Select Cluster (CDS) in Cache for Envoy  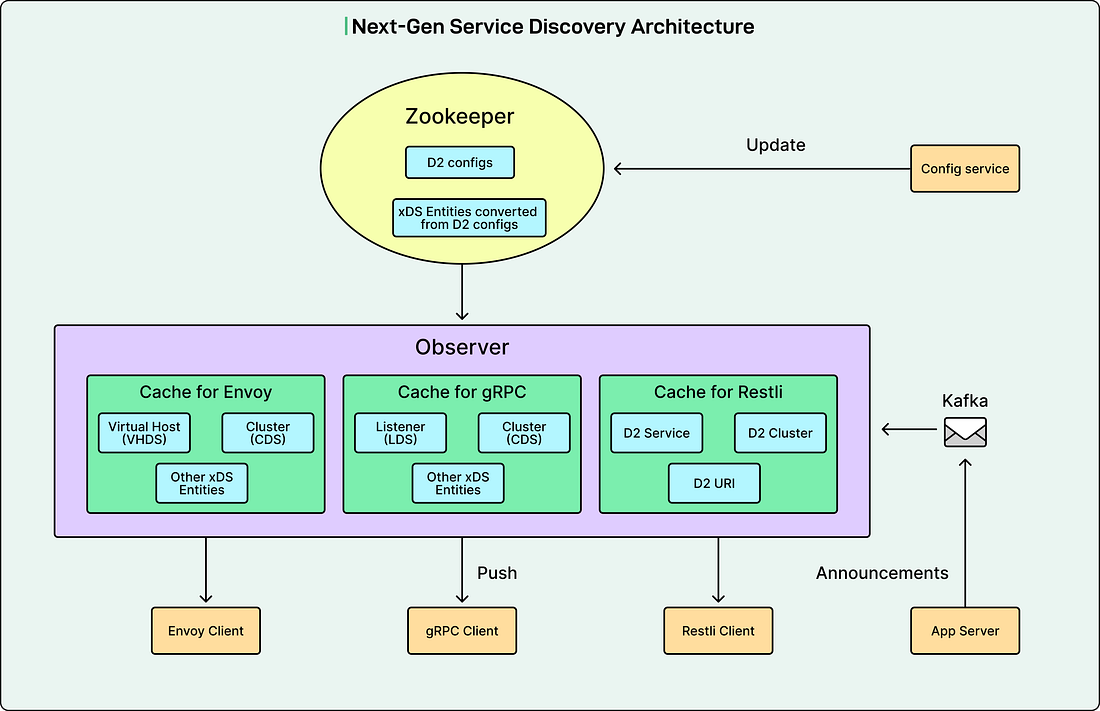point(267,433)
